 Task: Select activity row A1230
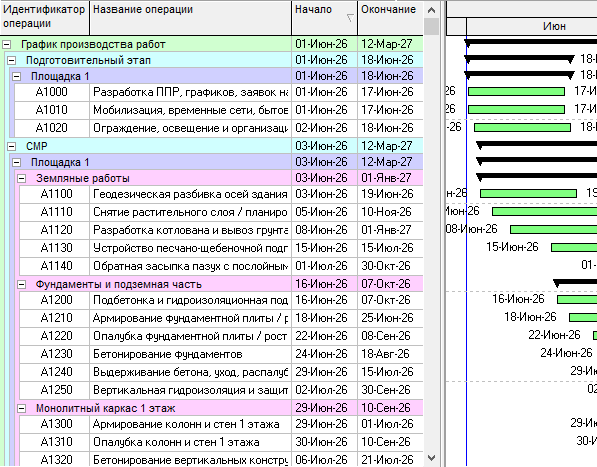222,354
